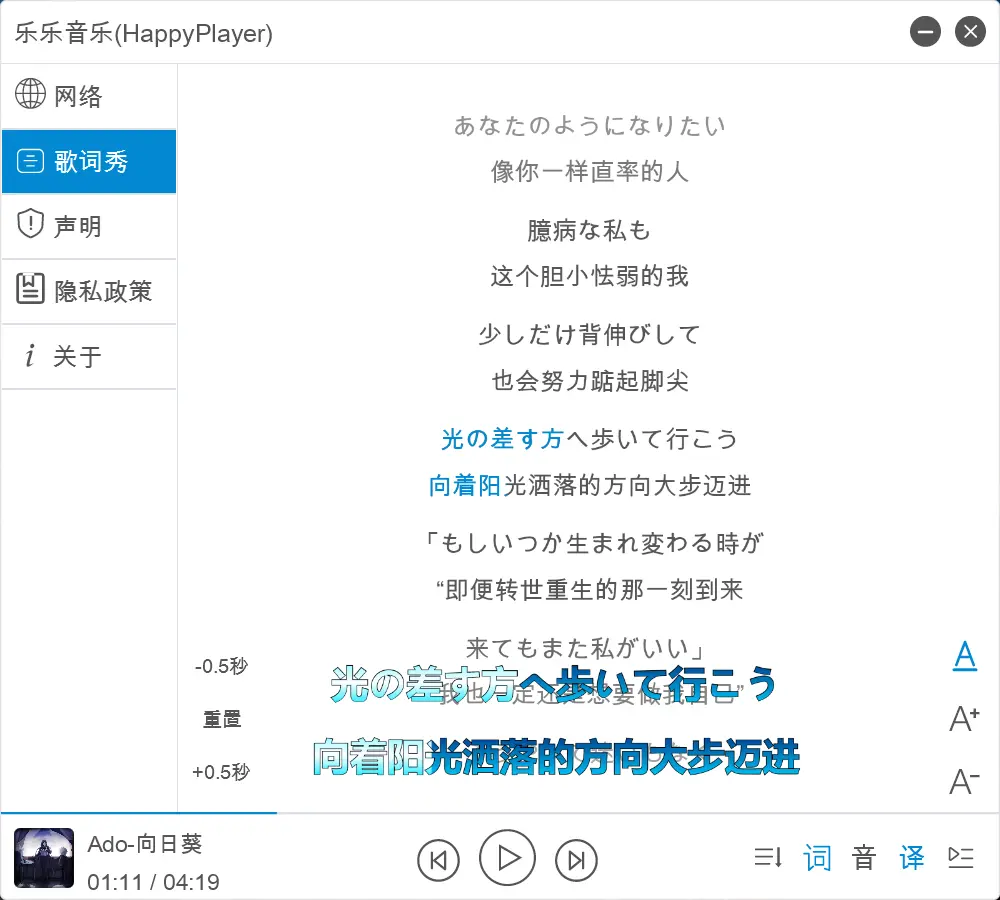
Task: Click the large desktop translation lyric 向着阳光洒落的方向大步迈进
Action: point(556,756)
